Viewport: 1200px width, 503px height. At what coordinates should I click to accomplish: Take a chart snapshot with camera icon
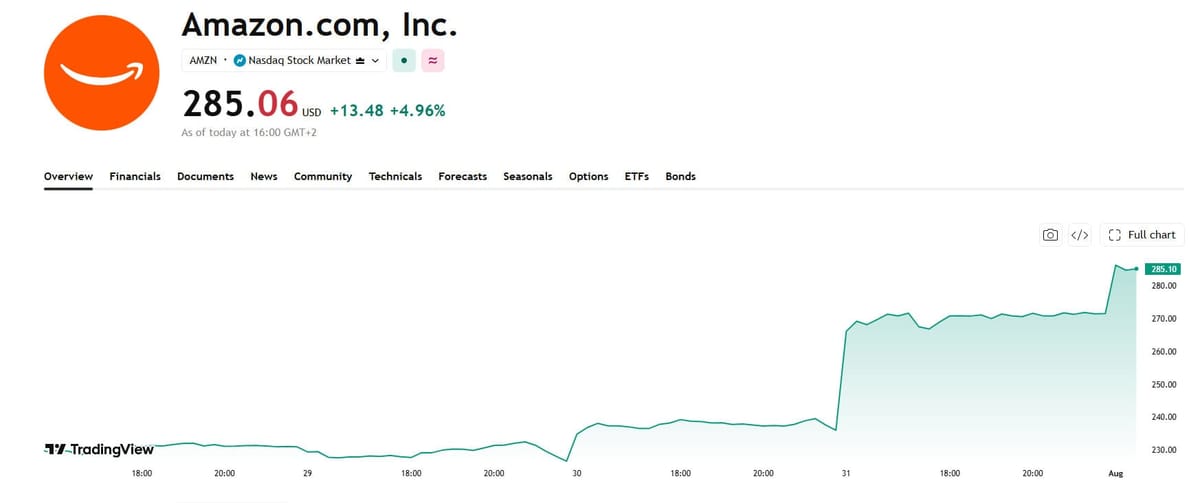point(1050,235)
